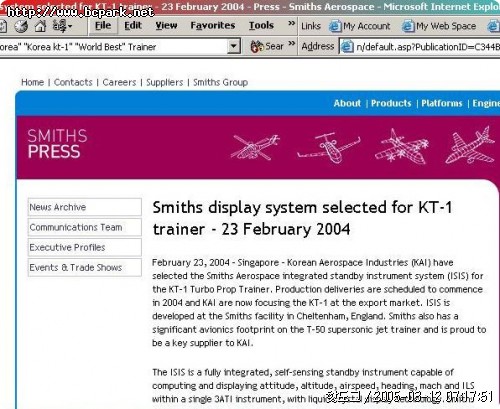Open the Home link on page
The height and width of the screenshot is (409, 500).
click(x=32, y=82)
